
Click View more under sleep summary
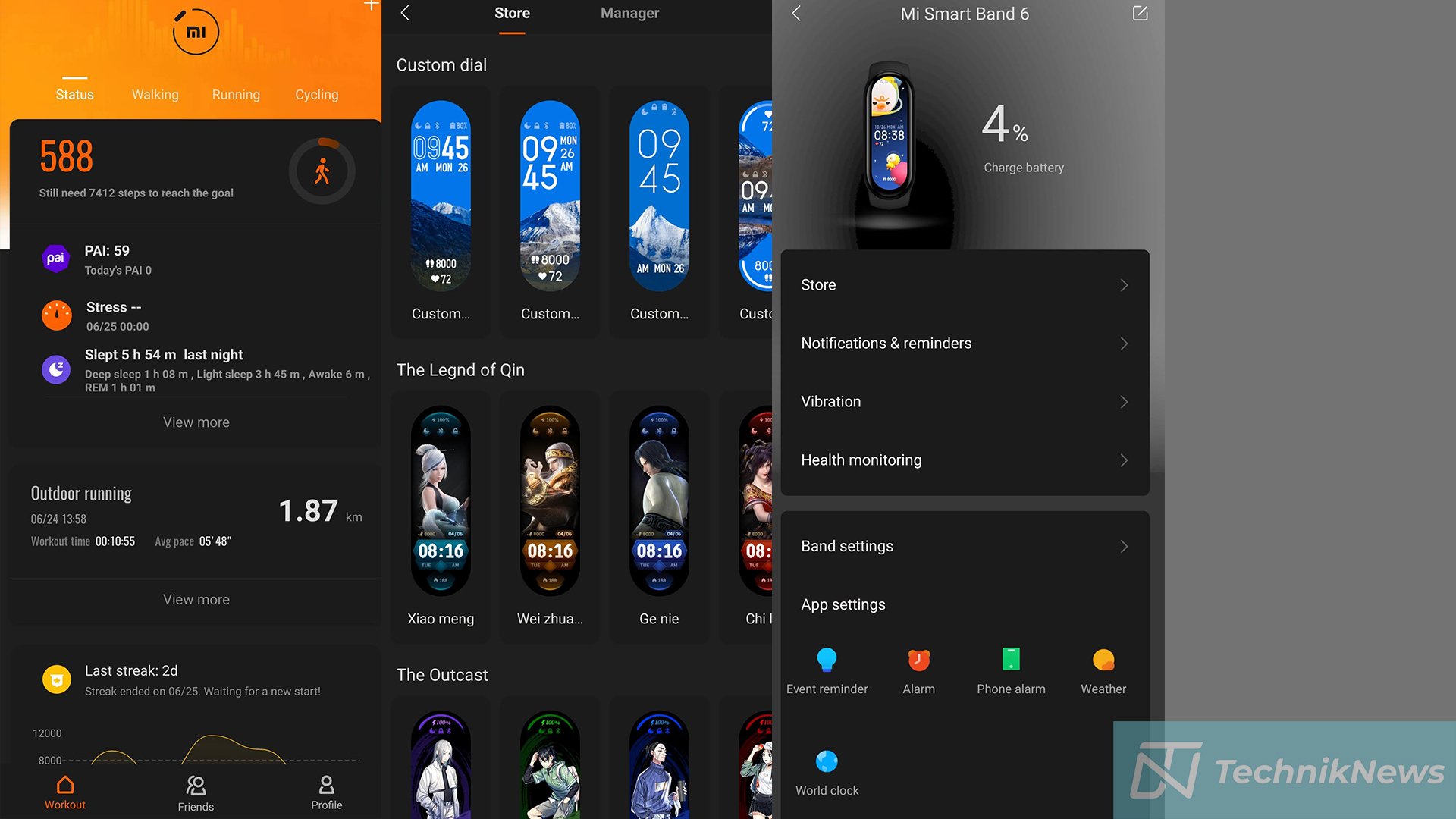coord(196,422)
